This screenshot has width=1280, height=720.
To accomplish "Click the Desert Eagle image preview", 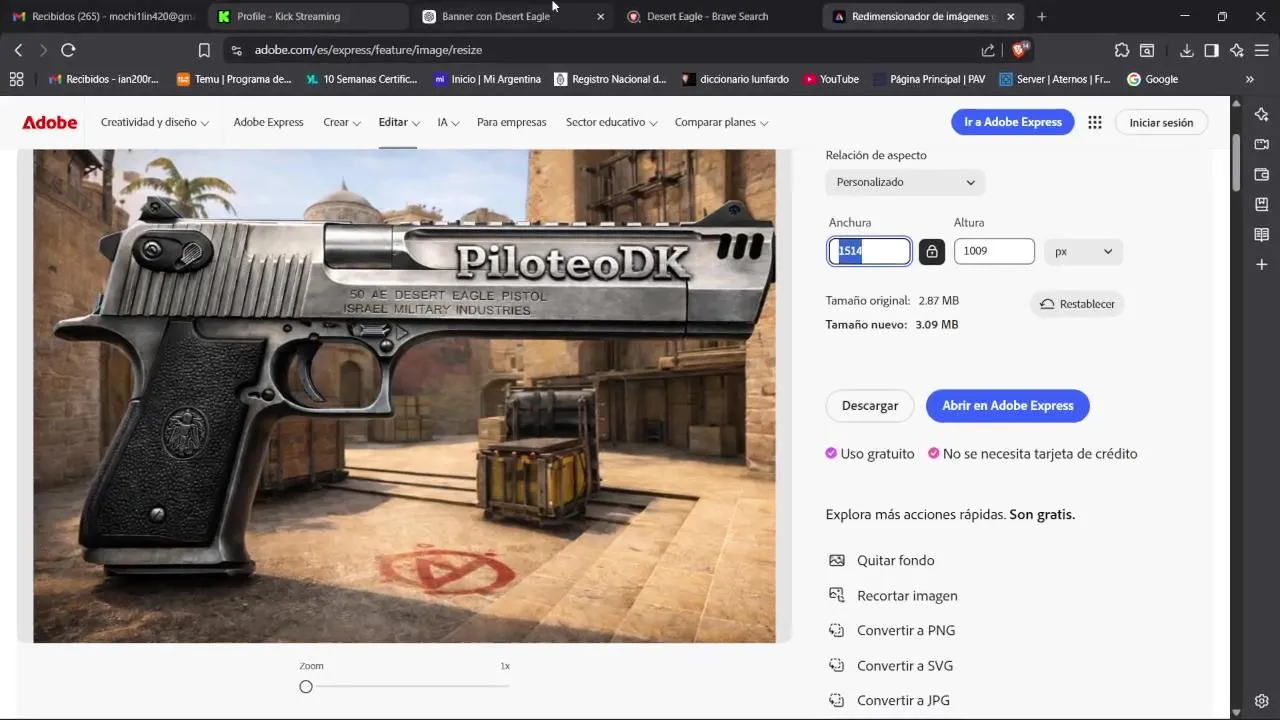I will pyautogui.click(x=404, y=396).
